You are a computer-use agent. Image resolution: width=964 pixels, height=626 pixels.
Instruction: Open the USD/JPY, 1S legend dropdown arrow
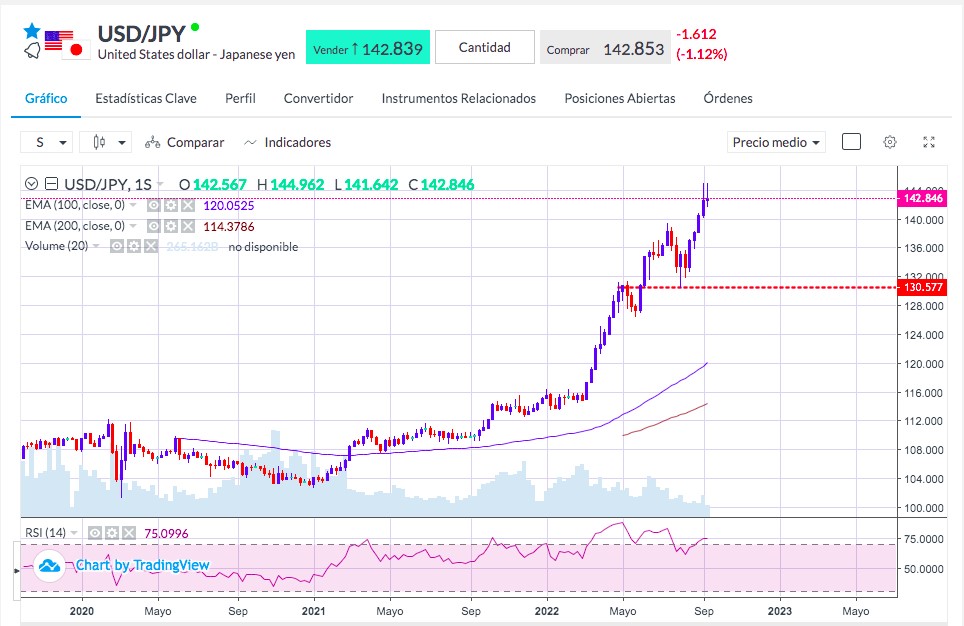pos(160,184)
